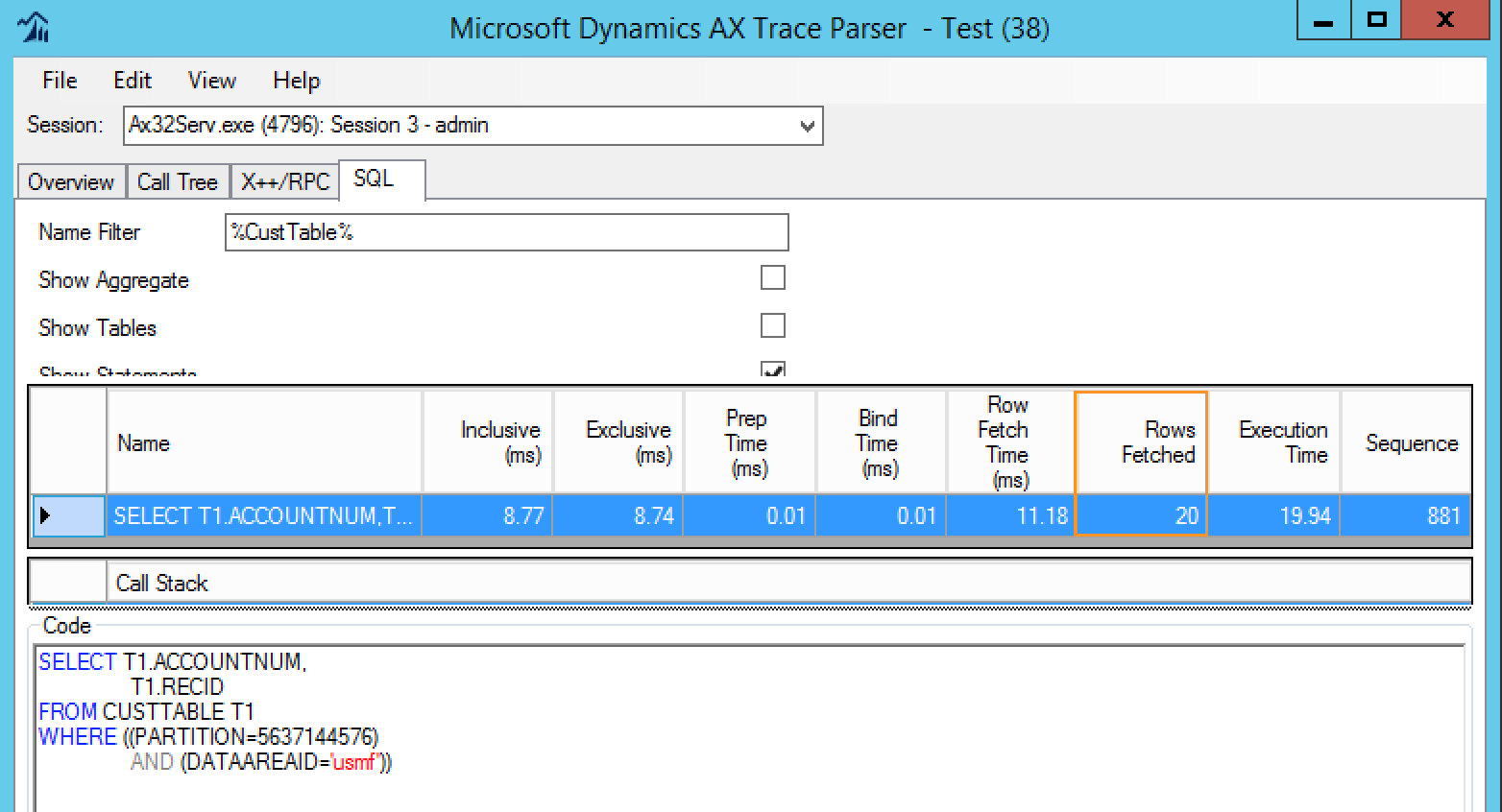
Task: Sort by the Name column header
Action: click(x=264, y=442)
